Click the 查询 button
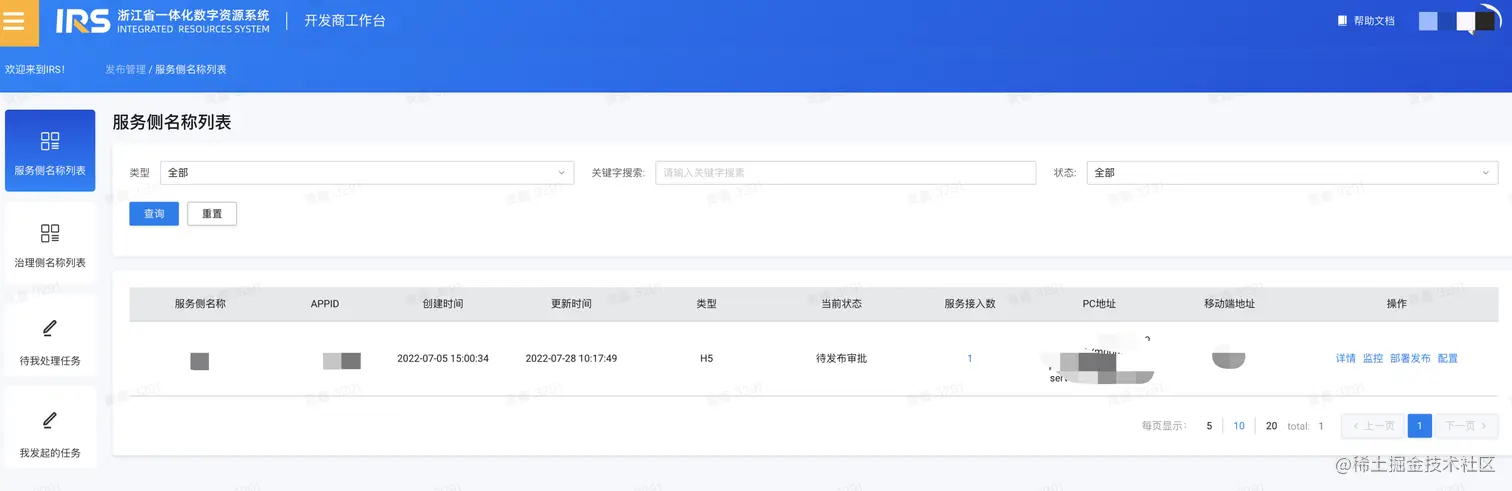Viewport: 1512px width, 491px height. pyautogui.click(x=154, y=214)
